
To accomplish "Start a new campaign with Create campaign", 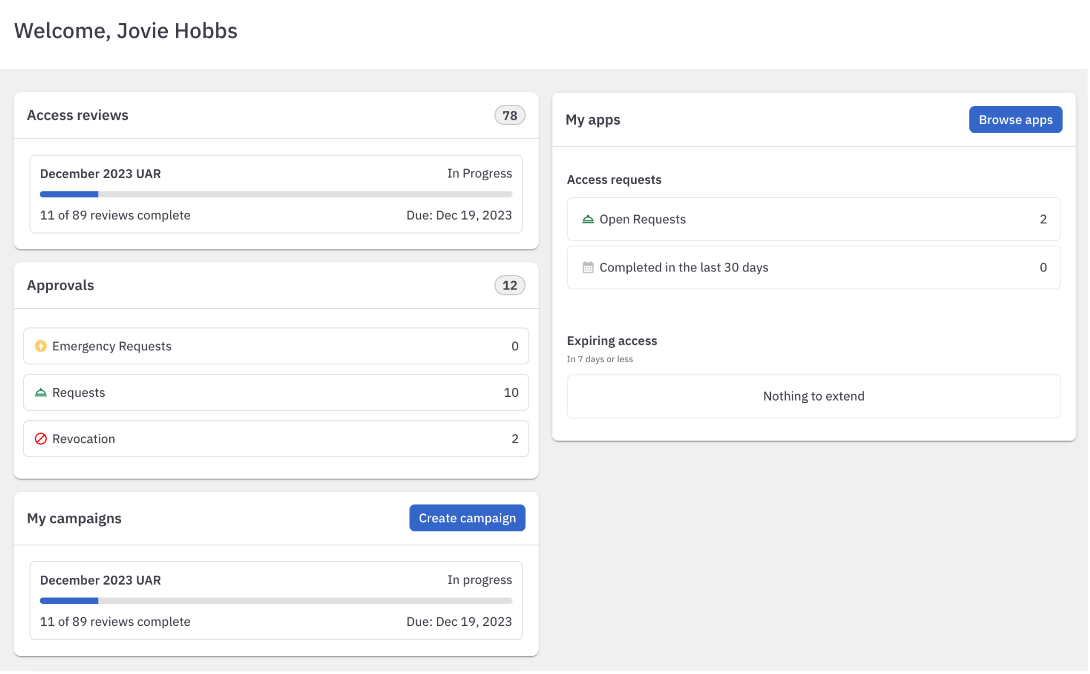I will pos(467,518).
